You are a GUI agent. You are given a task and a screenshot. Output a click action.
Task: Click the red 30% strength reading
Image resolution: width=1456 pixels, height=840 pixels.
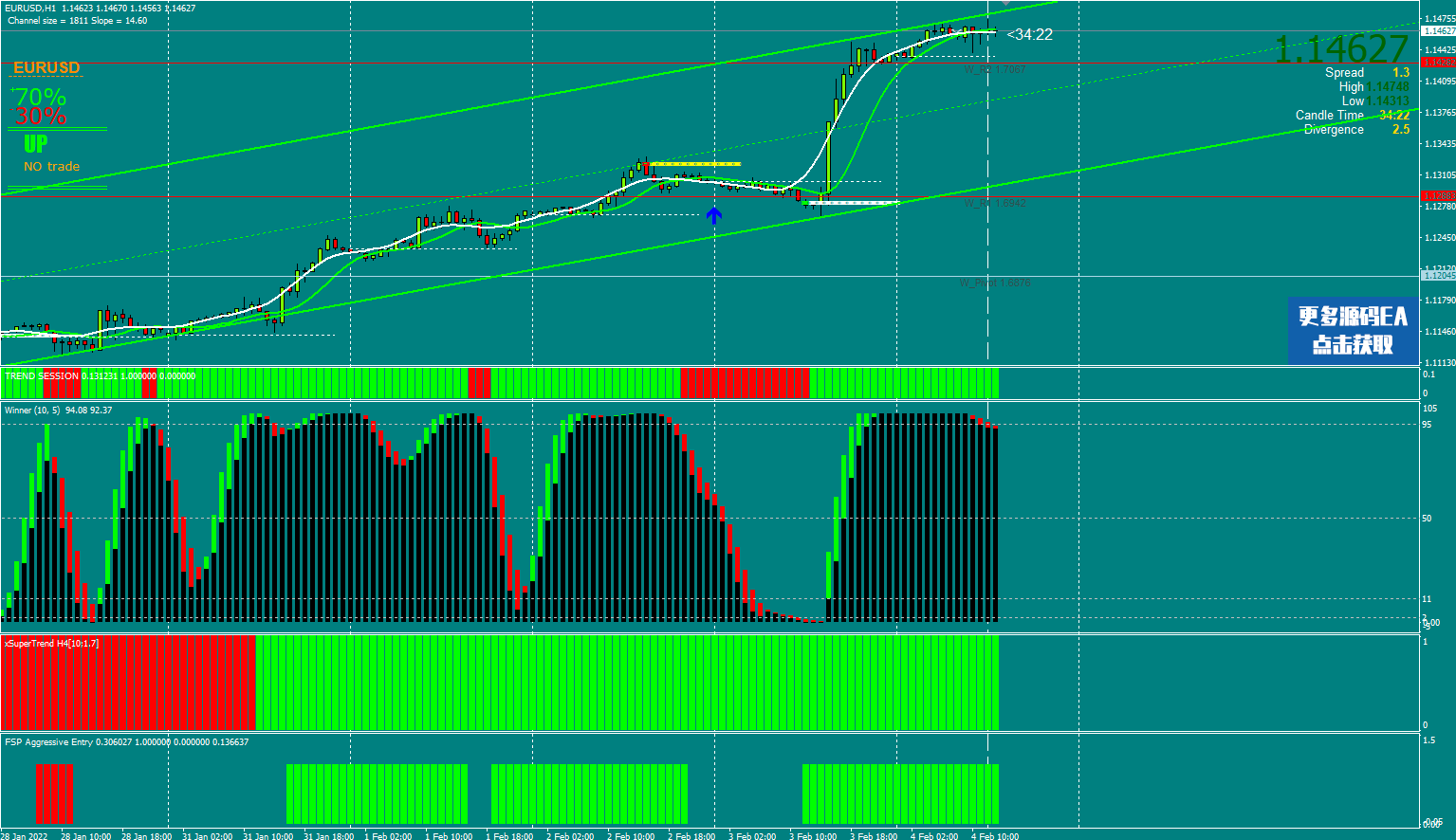[x=41, y=117]
